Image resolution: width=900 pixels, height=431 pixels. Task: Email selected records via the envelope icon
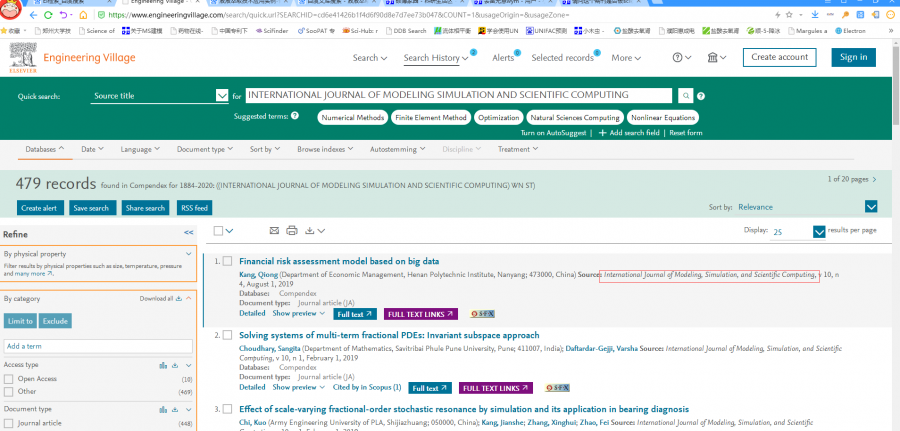pyautogui.click(x=274, y=231)
